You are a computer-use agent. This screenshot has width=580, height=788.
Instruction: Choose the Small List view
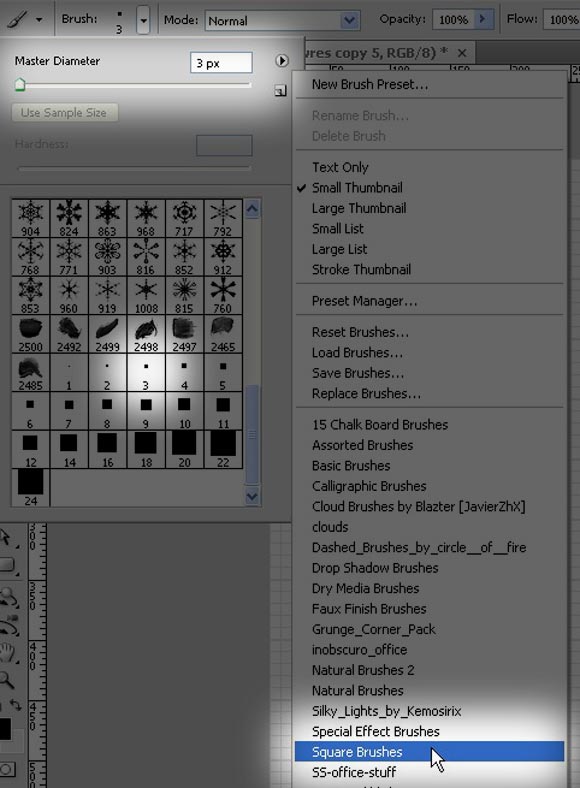point(337,229)
